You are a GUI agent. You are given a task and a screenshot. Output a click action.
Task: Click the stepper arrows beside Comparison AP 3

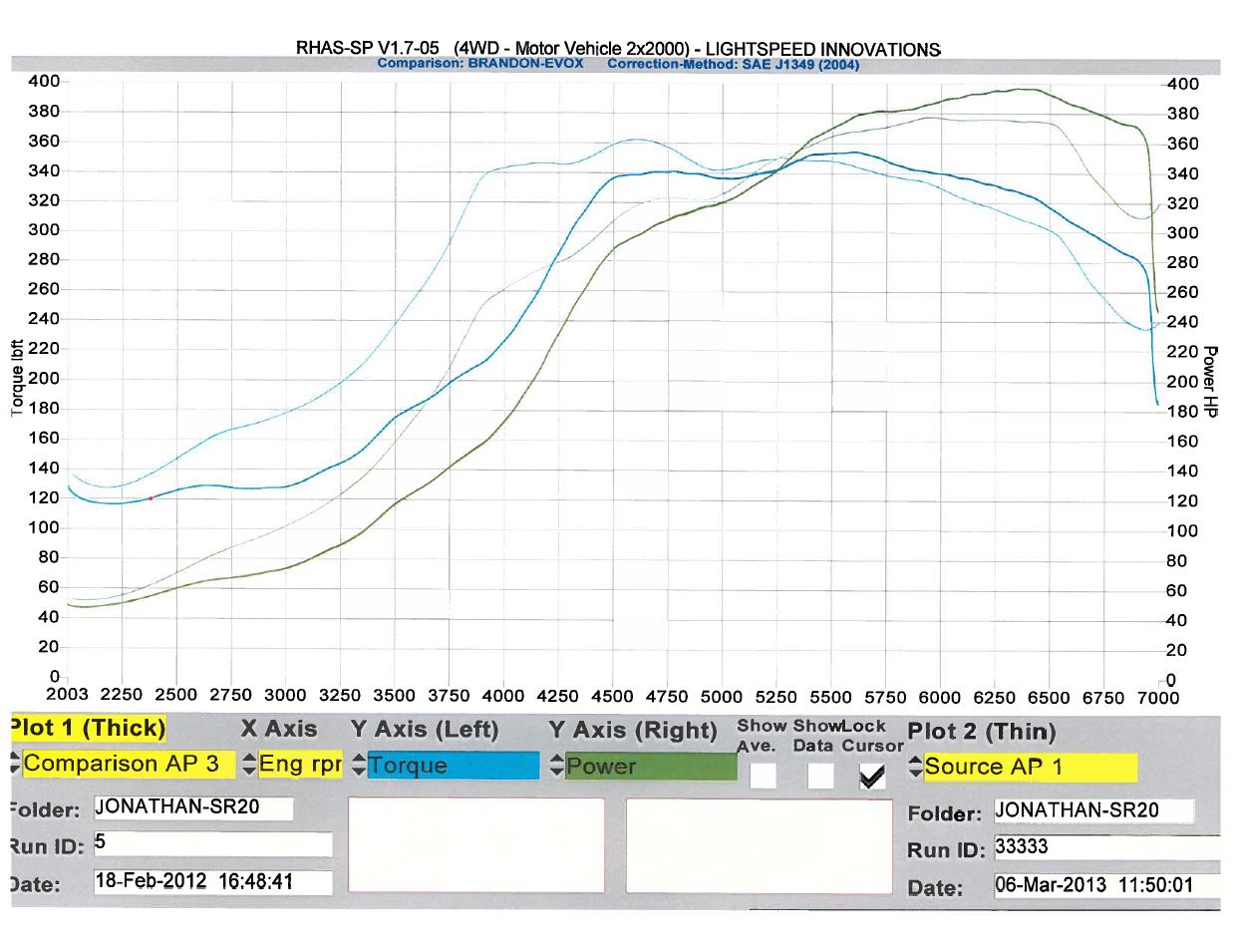tap(14, 765)
